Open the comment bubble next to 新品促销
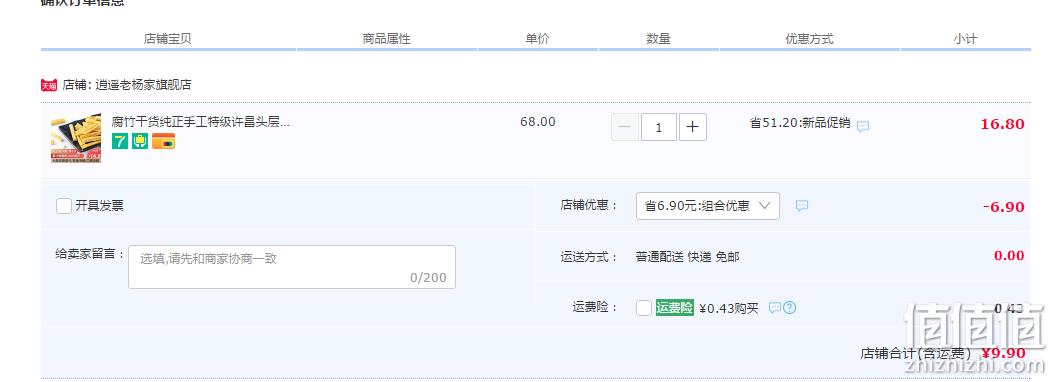This screenshot has height=382, width=1054. point(863,126)
